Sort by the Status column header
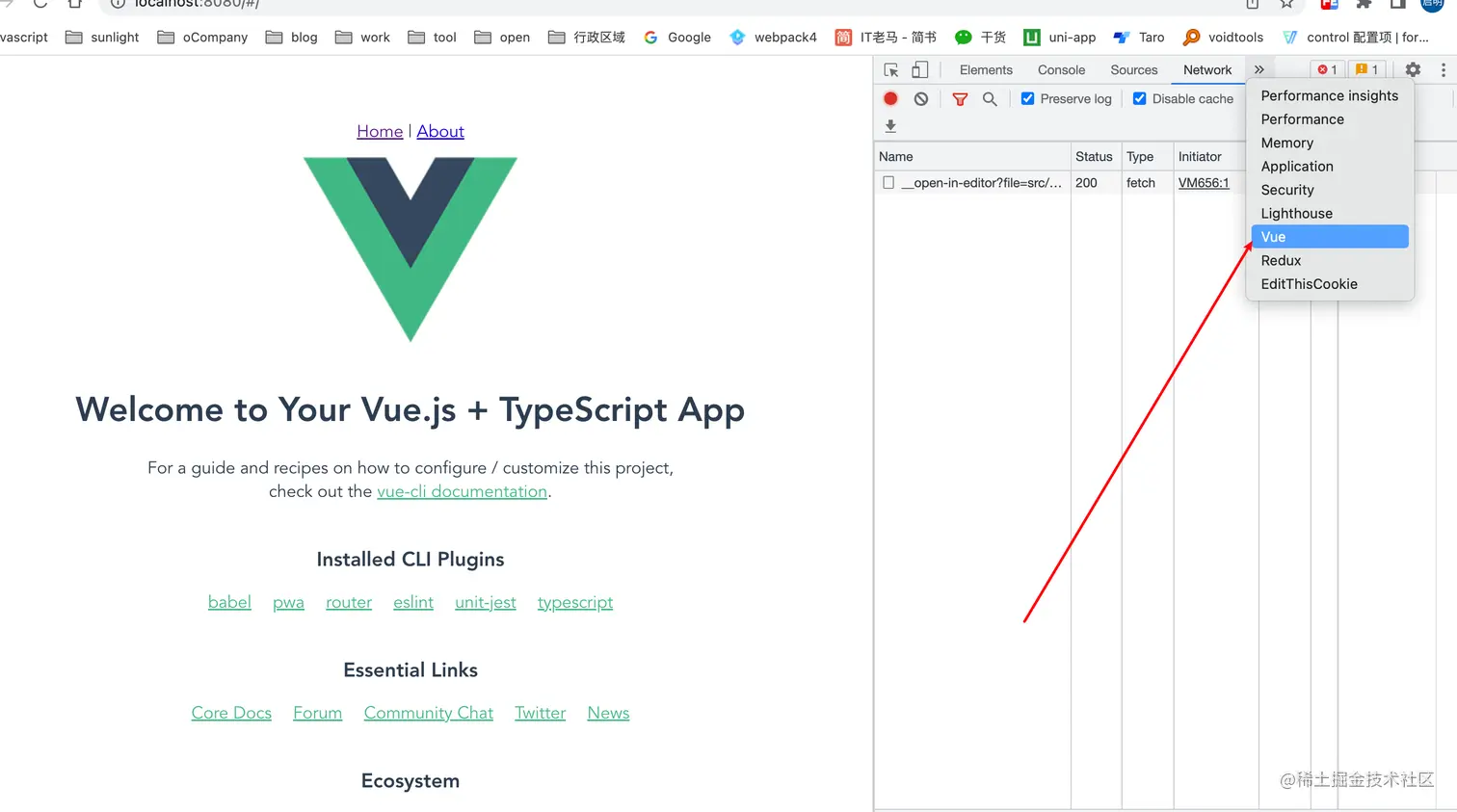 pos(1096,156)
